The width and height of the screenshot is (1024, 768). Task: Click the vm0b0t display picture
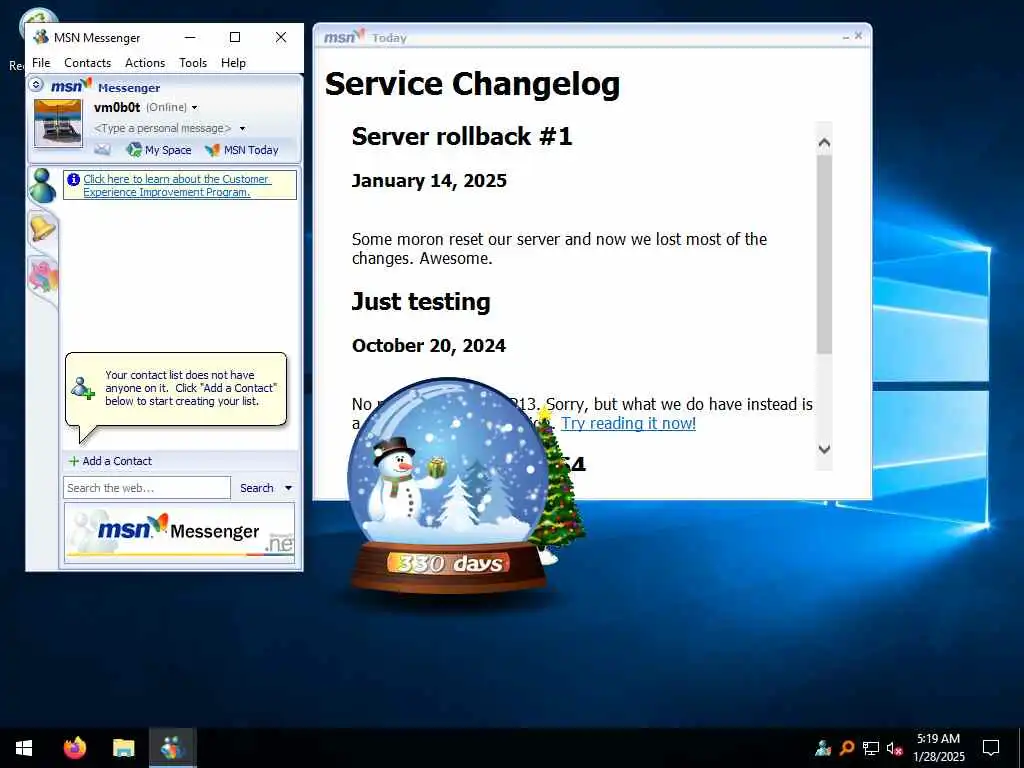pyautogui.click(x=58, y=123)
